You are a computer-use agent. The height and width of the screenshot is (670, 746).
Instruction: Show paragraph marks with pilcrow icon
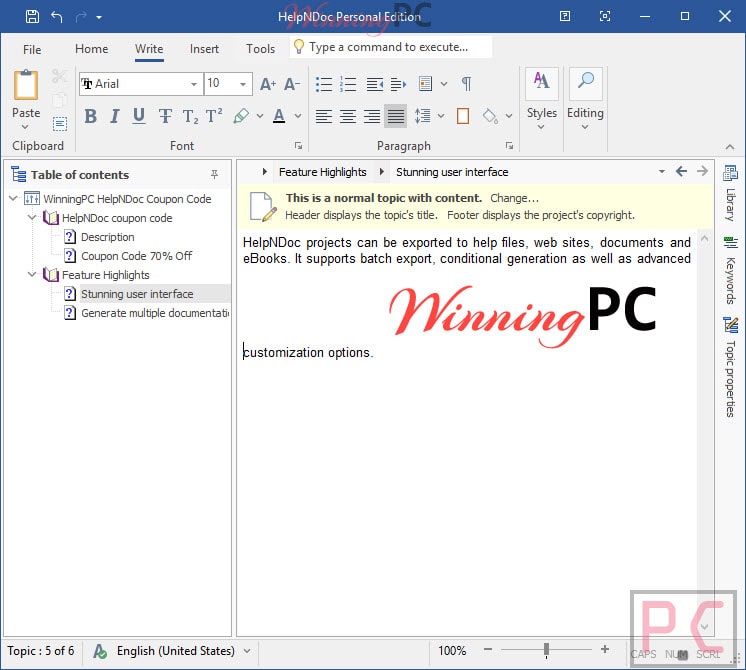[467, 84]
